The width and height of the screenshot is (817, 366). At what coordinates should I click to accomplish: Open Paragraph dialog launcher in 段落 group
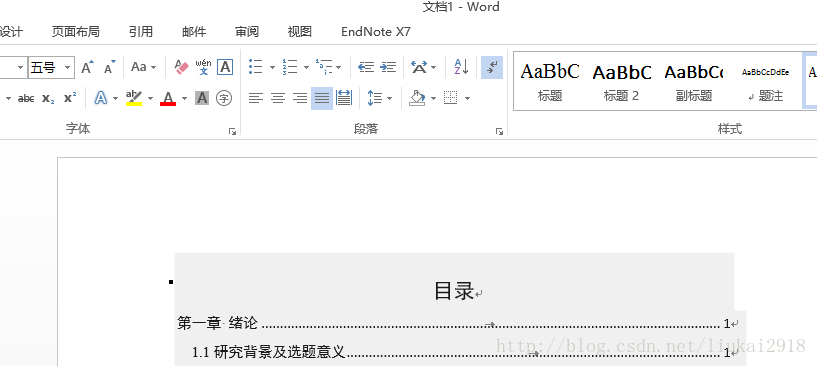pyautogui.click(x=499, y=132)
